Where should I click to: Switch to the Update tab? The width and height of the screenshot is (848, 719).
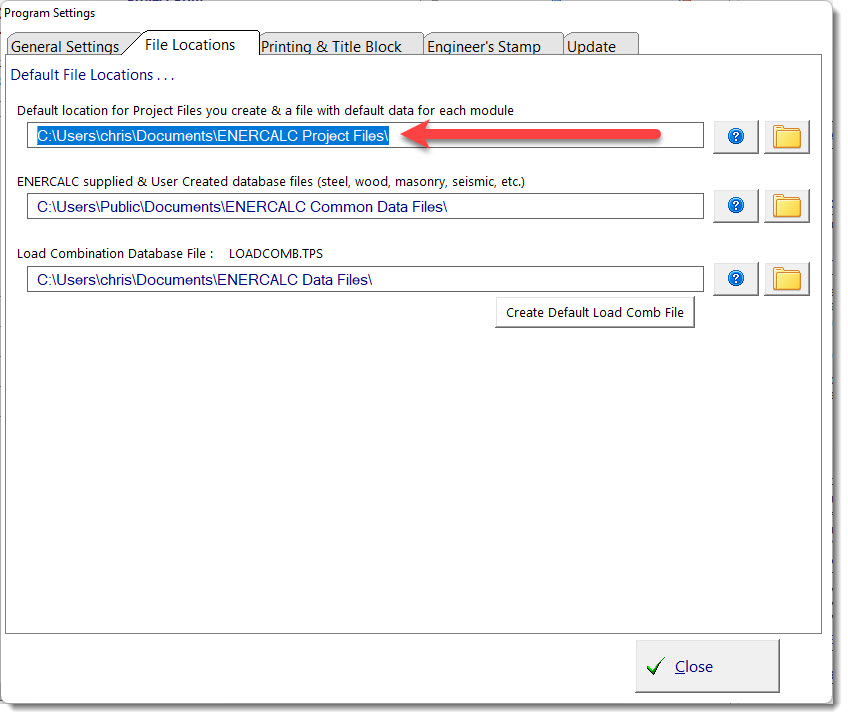[x=592, y=47]
